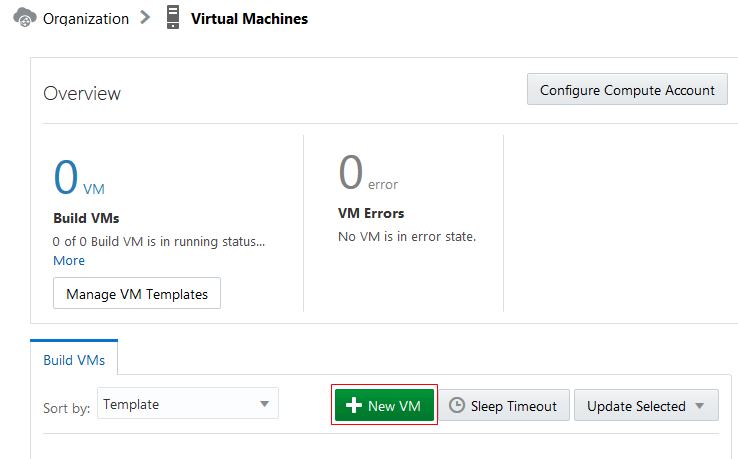This screenshot has width=738, height=459.
Task: Follow the More link under Build VMs
Action: [x=69, y=260]
